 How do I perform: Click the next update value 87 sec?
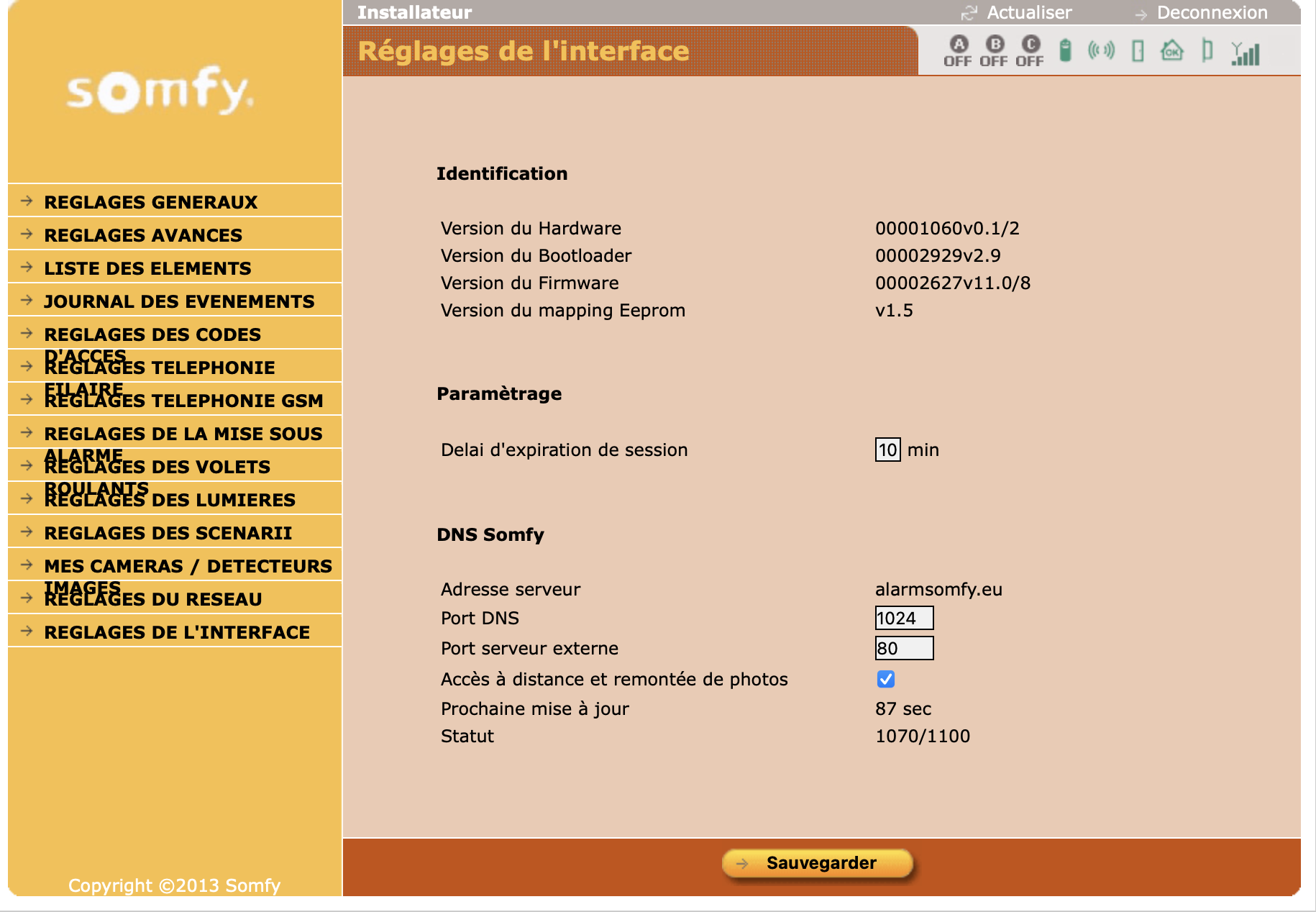point(903,708)
